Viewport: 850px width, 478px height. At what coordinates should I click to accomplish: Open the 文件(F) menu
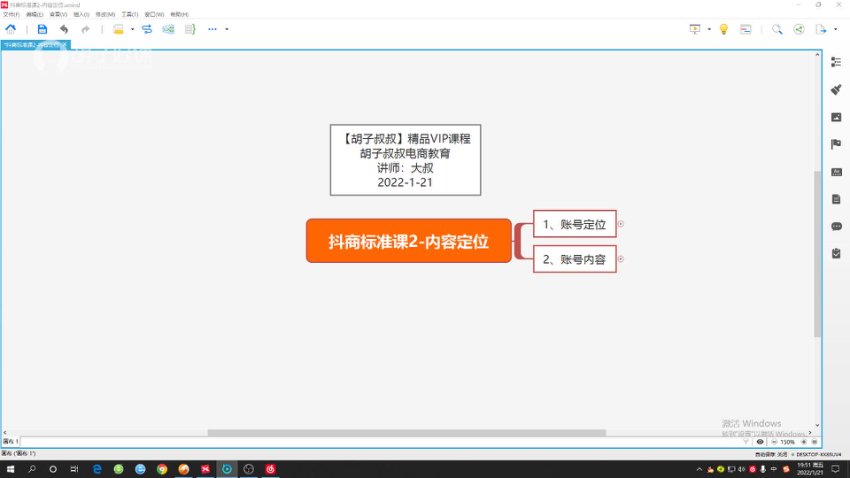(11, 15)
